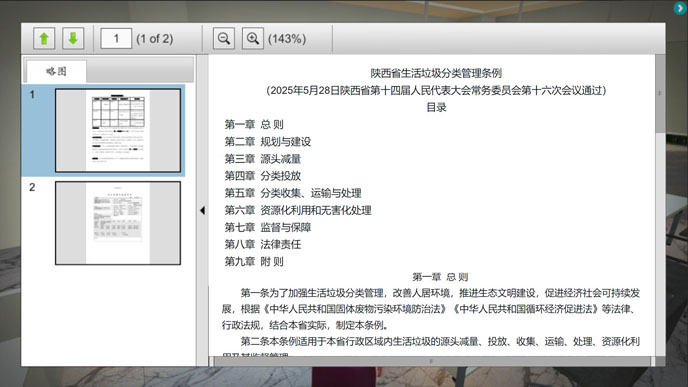
Task: Click the (1 of 2) page count label
Action: pos(154,39)
